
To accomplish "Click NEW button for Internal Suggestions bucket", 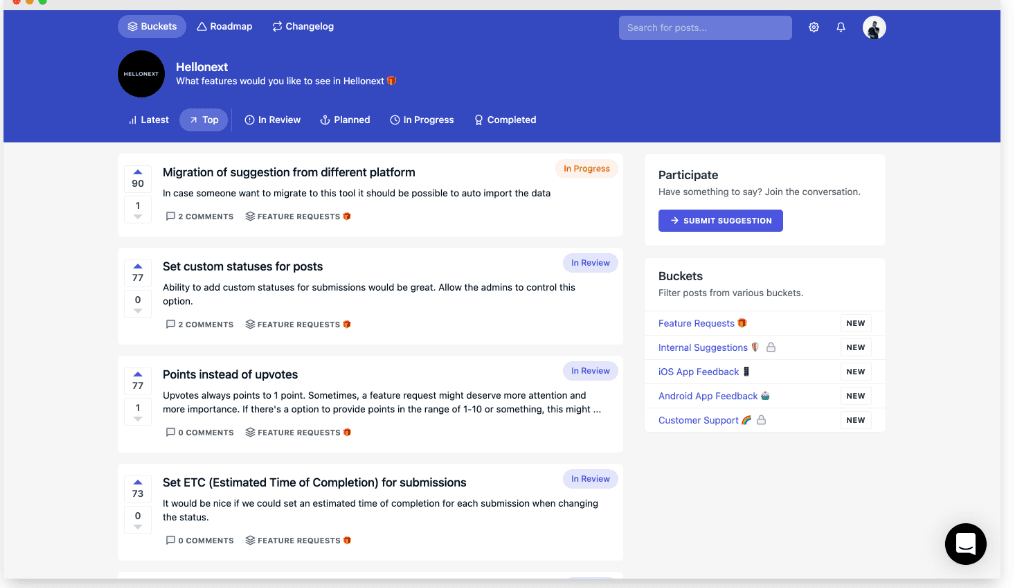I will click(x=856, y=347).
